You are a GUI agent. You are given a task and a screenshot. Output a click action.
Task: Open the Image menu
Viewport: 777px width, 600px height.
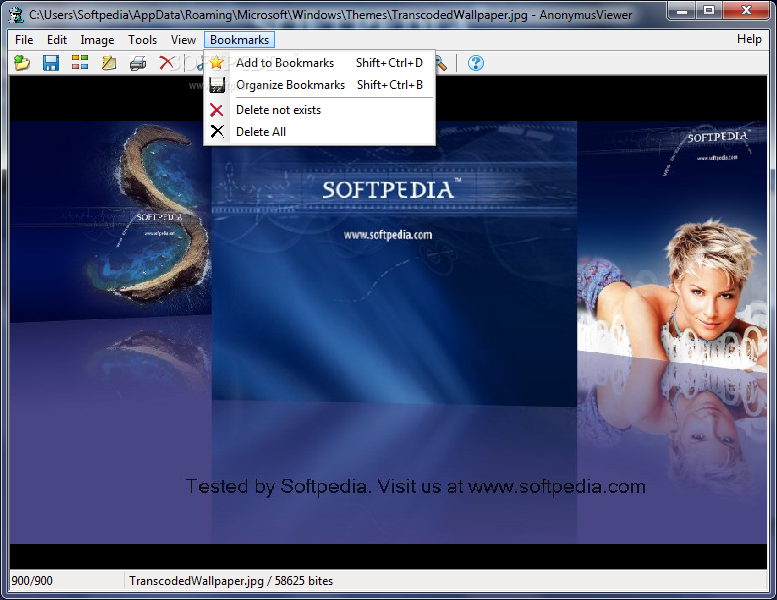pos(97,40)
